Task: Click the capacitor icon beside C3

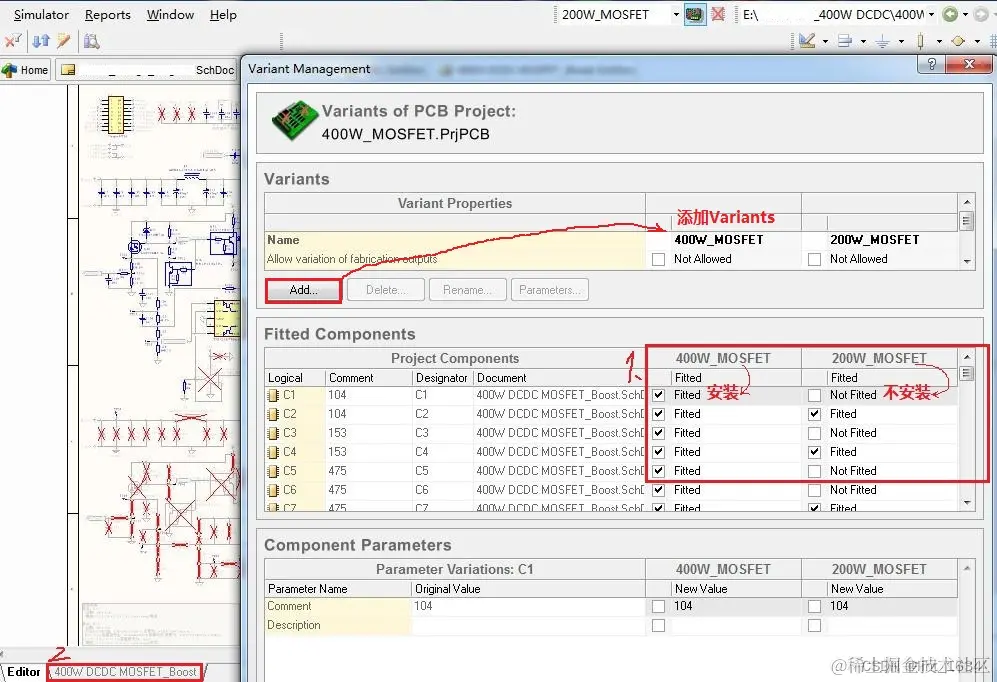Action: pos(273,433)
